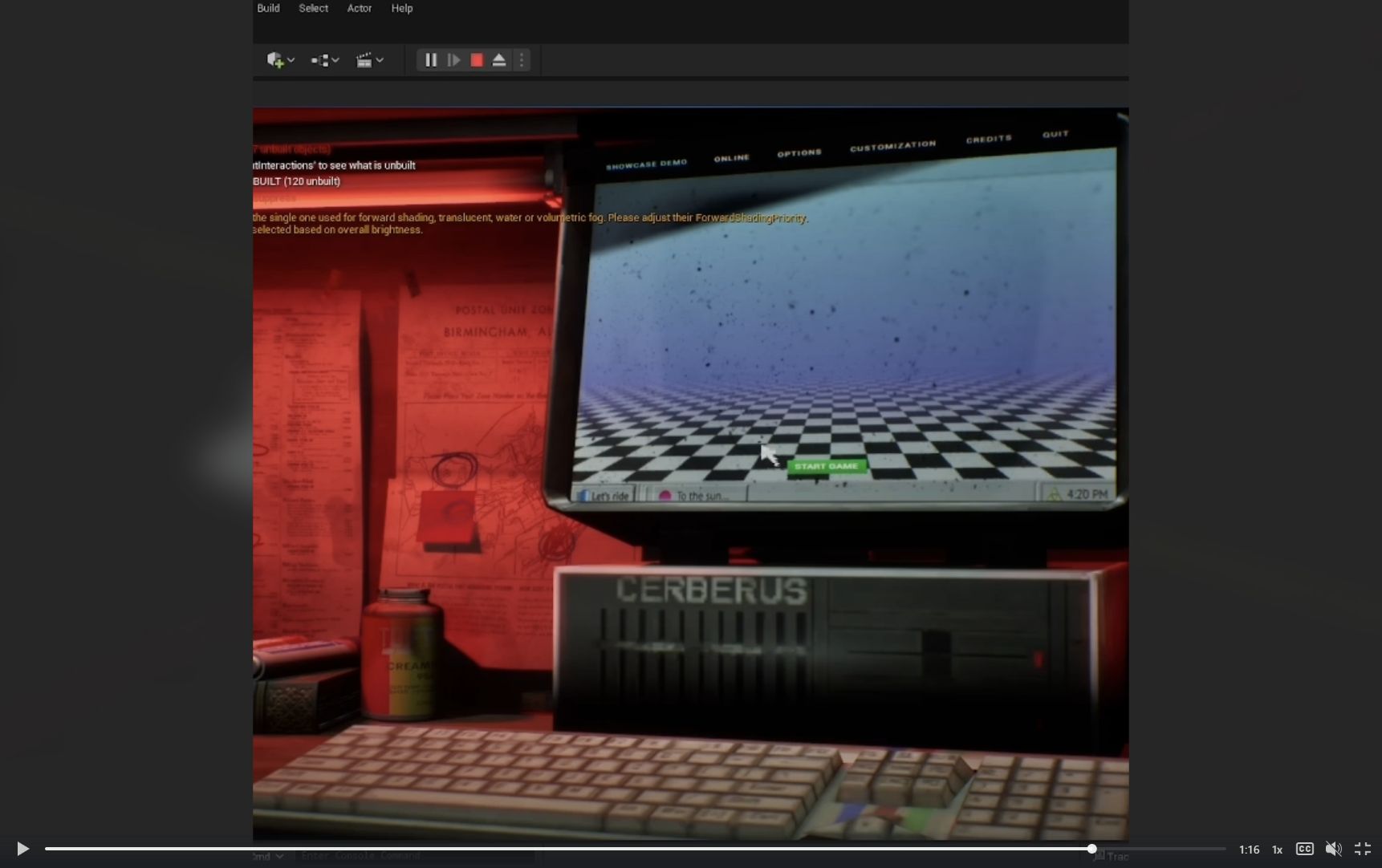Change the 1x playback speed

pyautogui.click(x=1277, y=850)
